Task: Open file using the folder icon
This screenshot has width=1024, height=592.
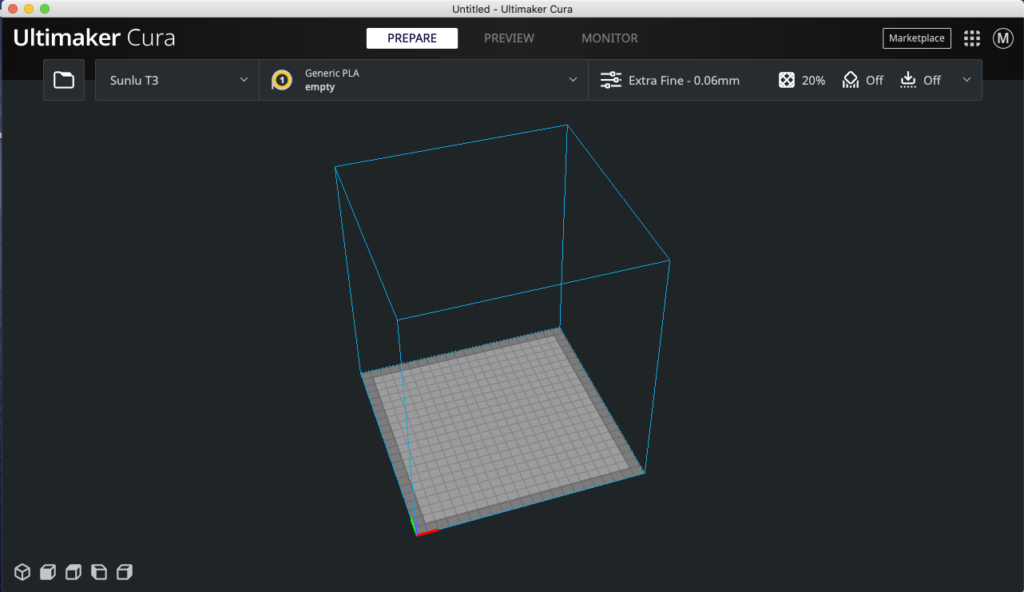Action: (63, 80)
